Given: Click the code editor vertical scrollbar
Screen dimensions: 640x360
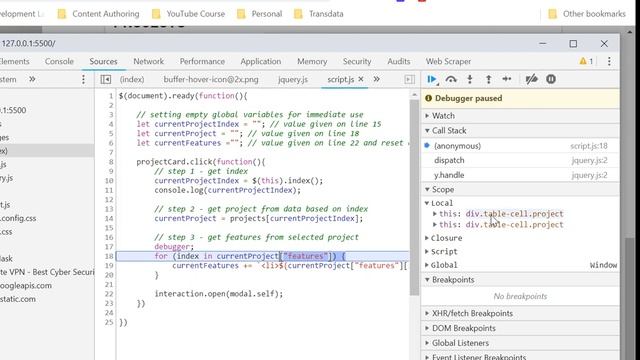Looking at the screenshot, I should (x=414, y=198).
